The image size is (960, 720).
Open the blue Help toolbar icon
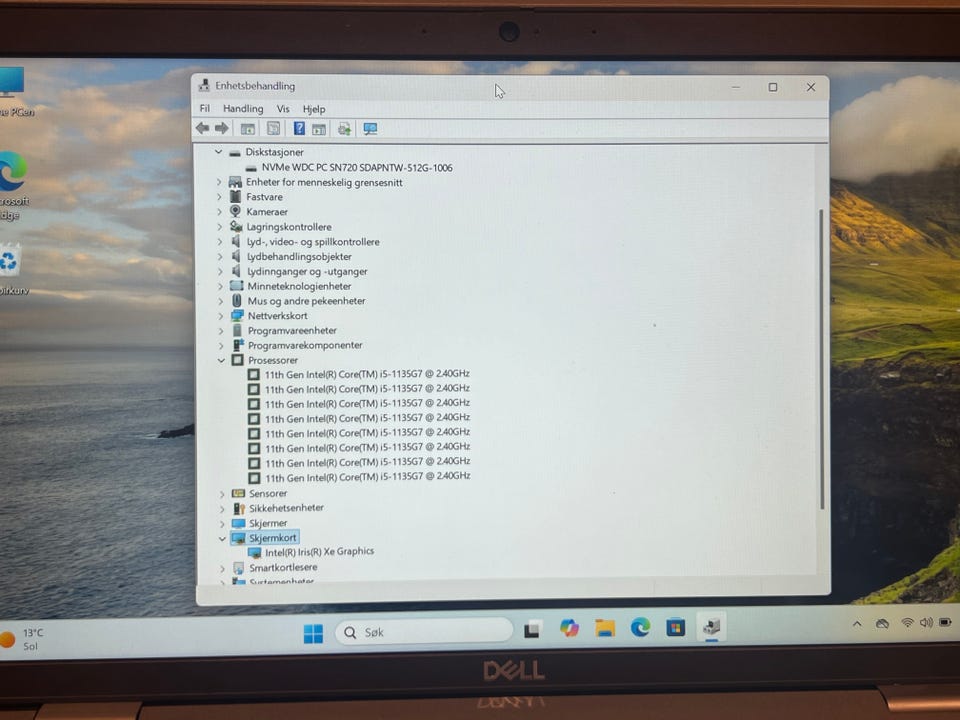point(299,129)
